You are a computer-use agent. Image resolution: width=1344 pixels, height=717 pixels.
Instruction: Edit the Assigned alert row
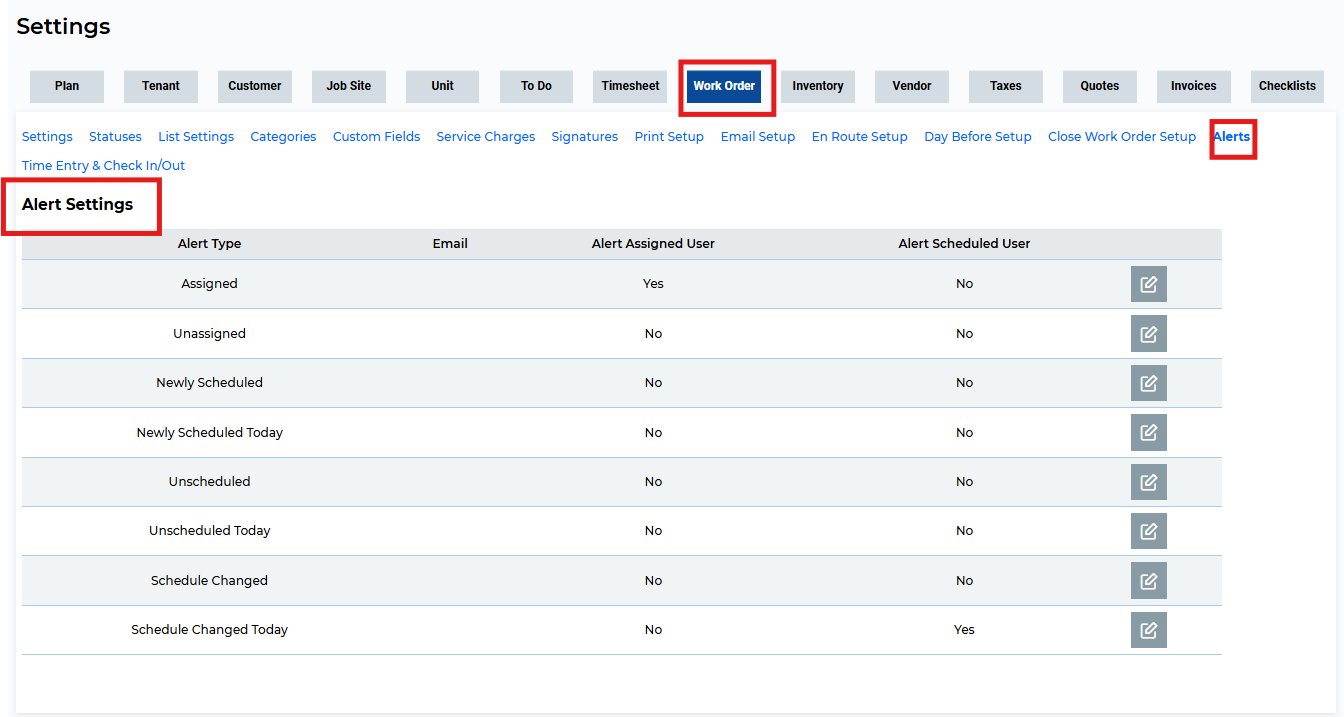1148,284
